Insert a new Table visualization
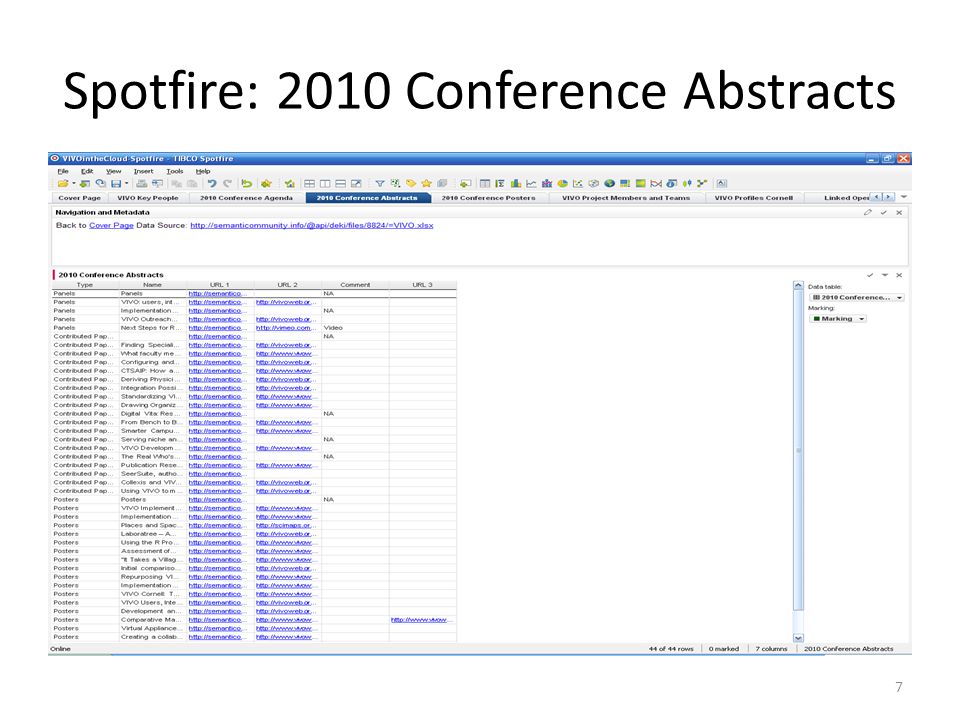 click(x=484, y=183)
